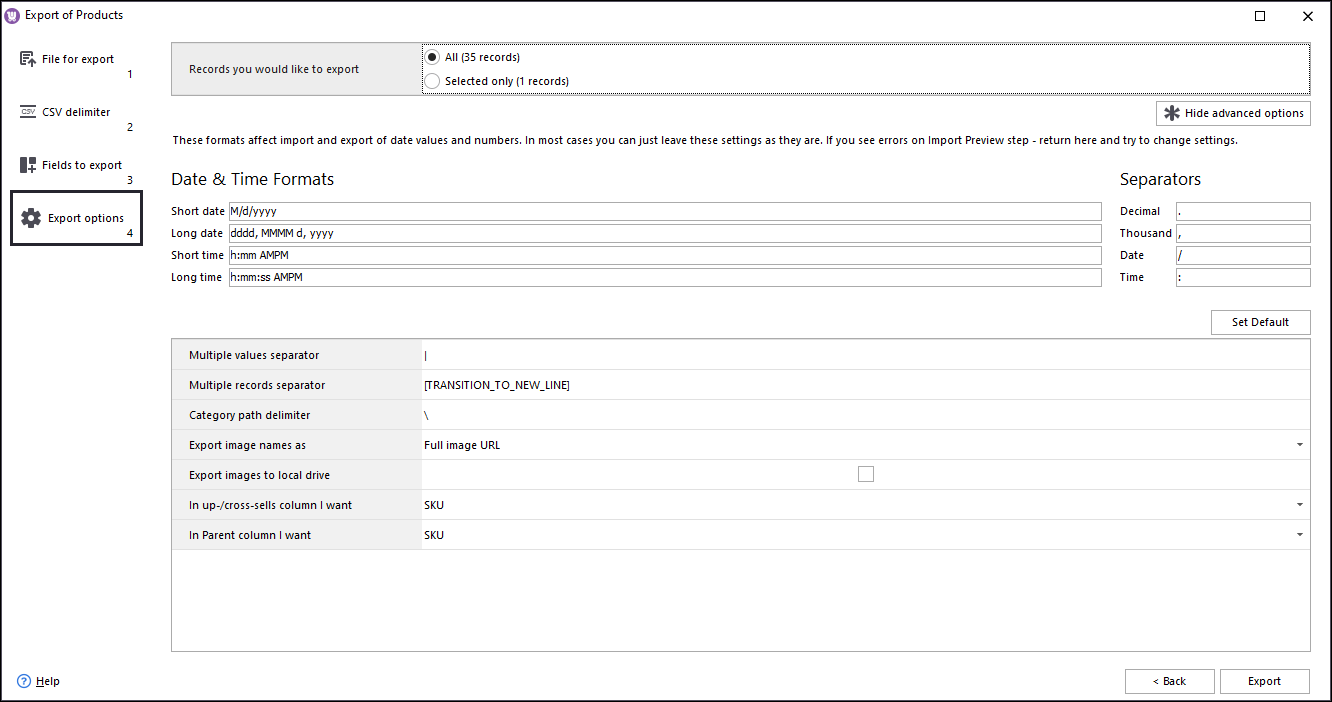Click the Back button

pos(1169,681)
